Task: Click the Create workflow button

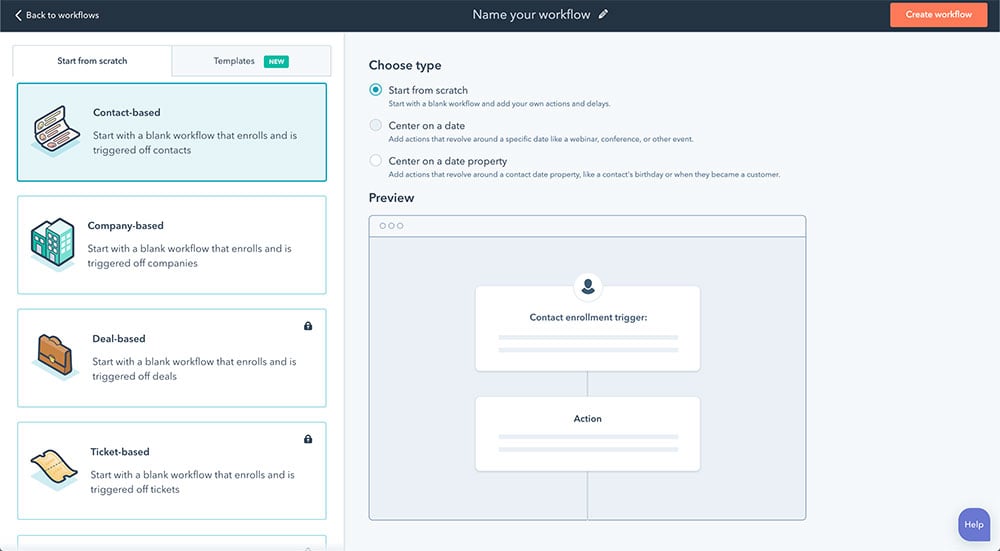Action: (x=939, y=14)
